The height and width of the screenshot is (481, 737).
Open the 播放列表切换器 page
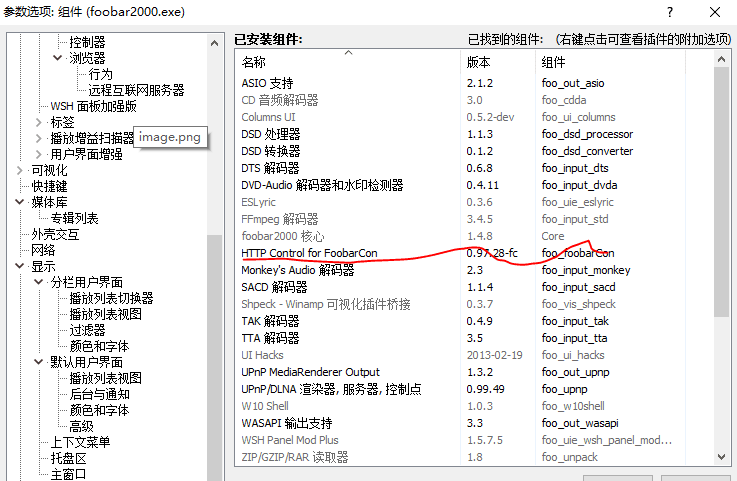click(x=111, y=298)
